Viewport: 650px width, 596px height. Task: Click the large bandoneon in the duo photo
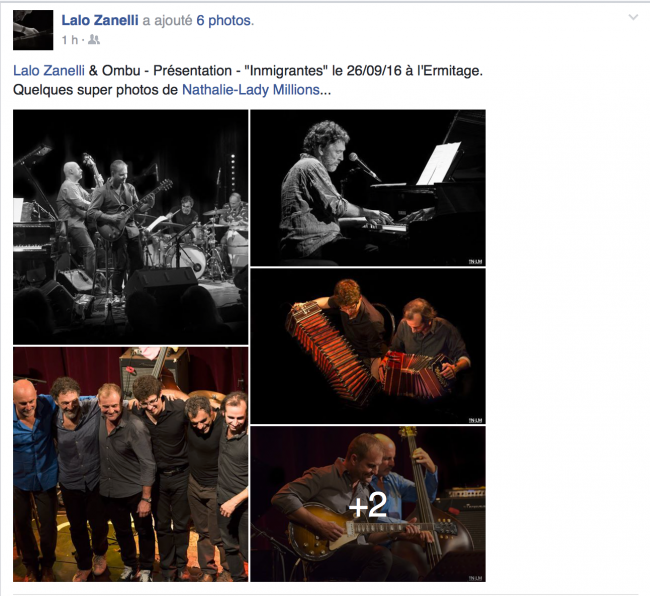coord(327,350)
